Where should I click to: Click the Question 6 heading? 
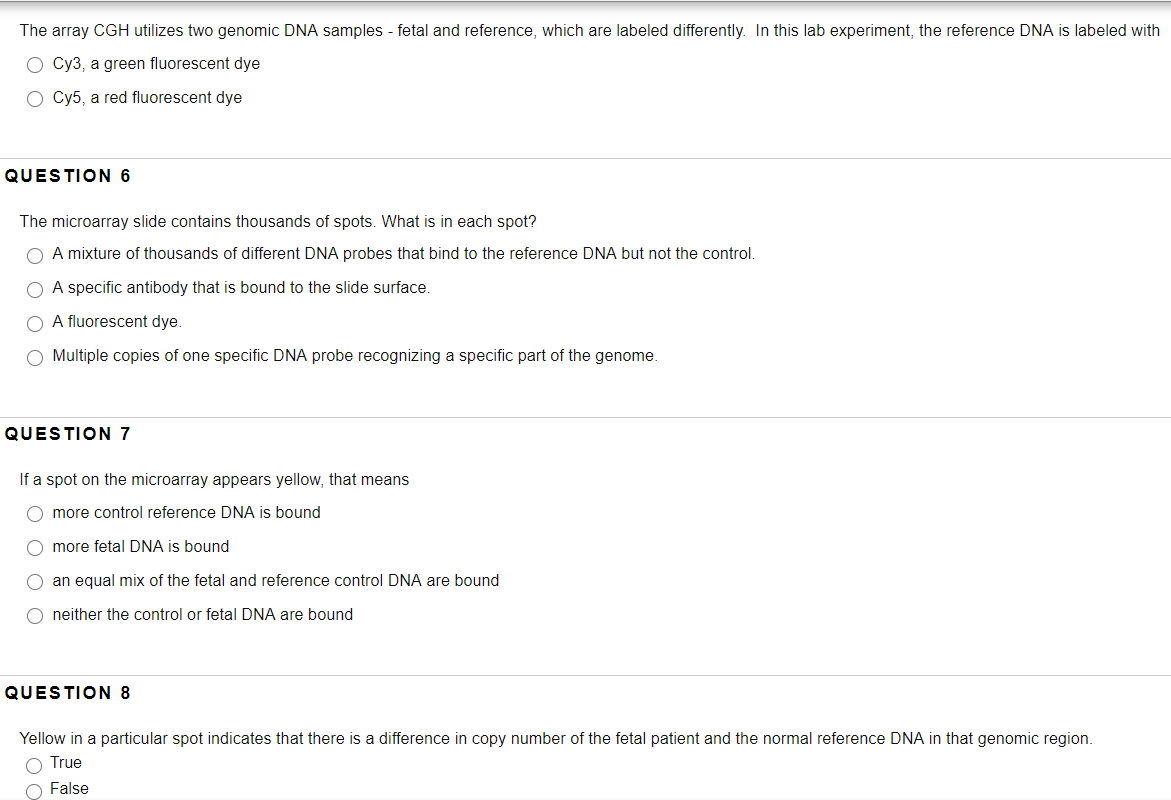coord(68,176)
